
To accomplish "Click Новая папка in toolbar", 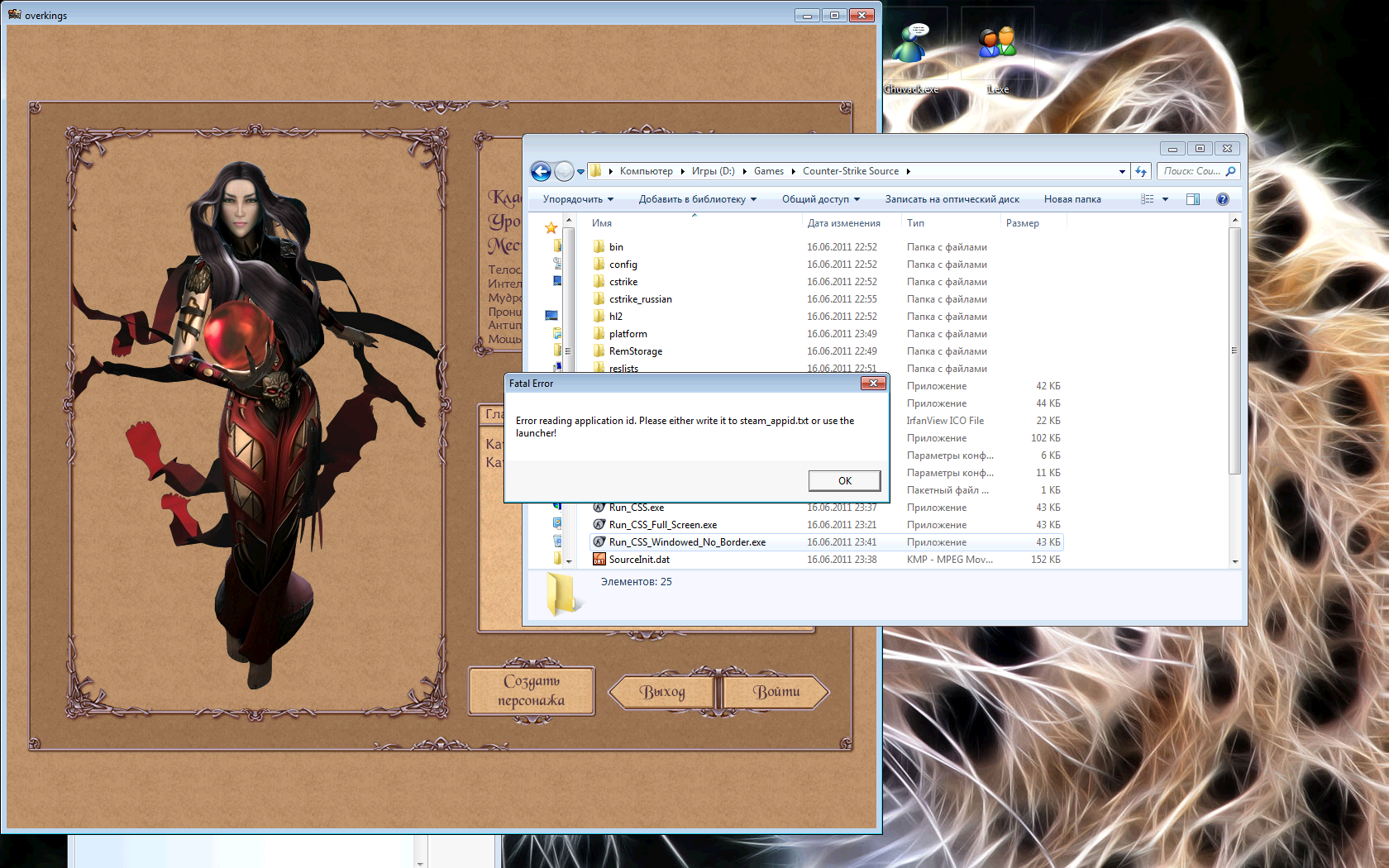I will [1072, 199].
